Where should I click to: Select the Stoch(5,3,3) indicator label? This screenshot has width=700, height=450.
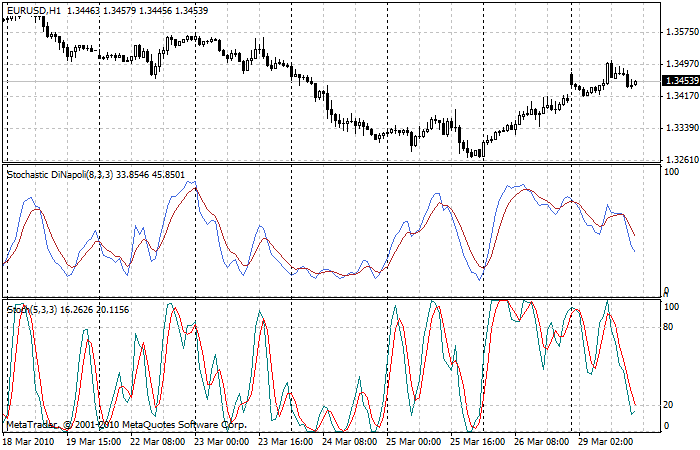coord(35,310)
